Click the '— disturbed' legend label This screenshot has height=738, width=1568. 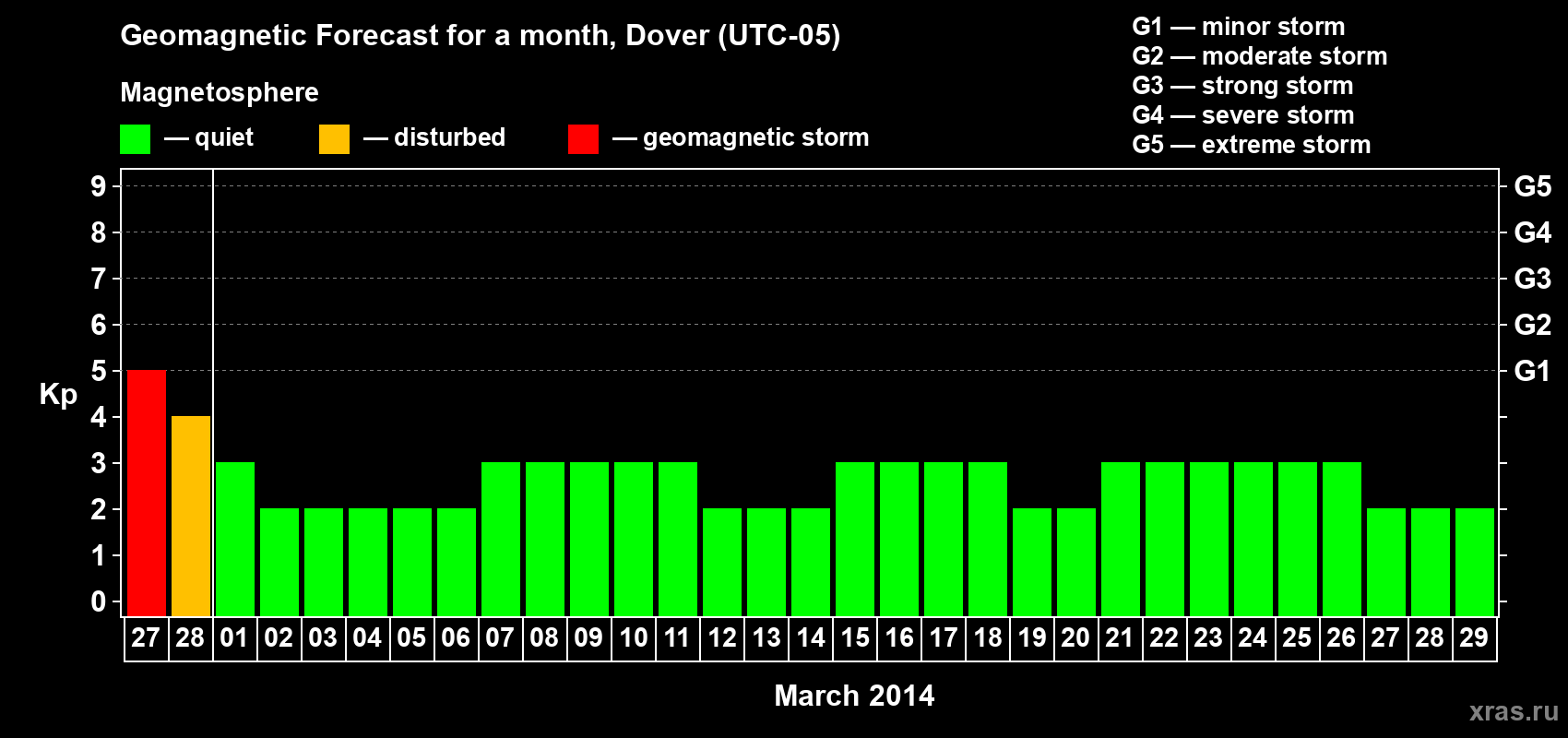pyautogui.click(x=434, y=137)
